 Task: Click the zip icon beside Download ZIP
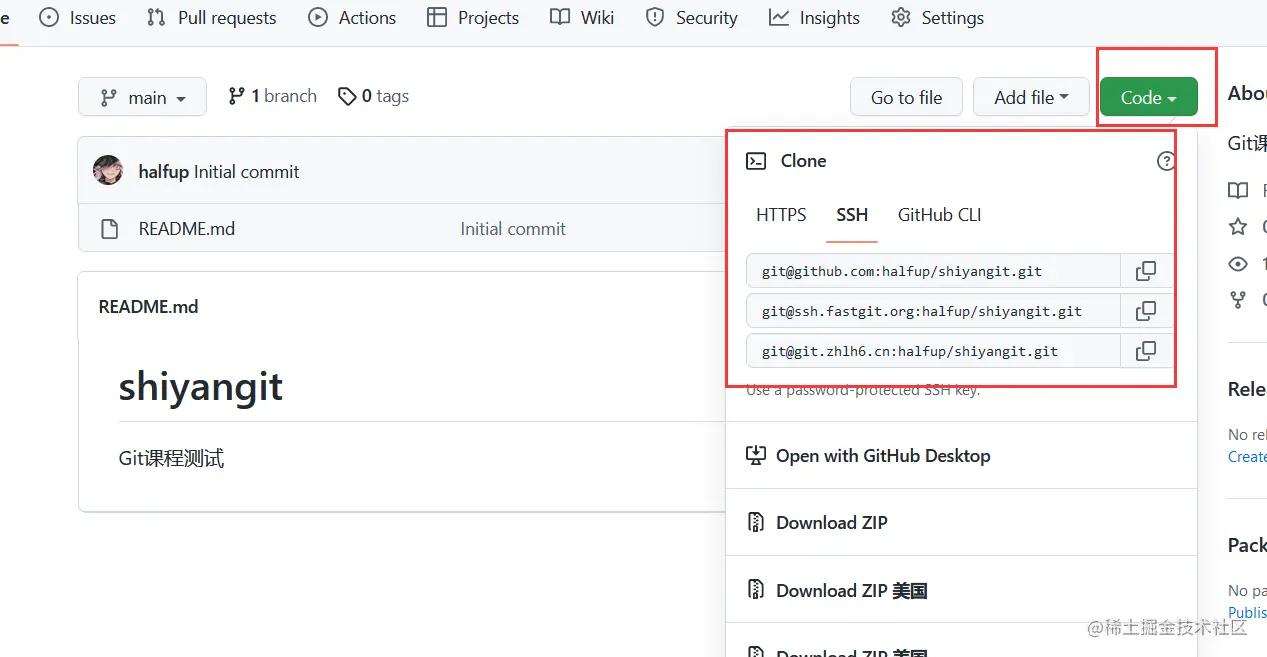[x=756, y=522]
